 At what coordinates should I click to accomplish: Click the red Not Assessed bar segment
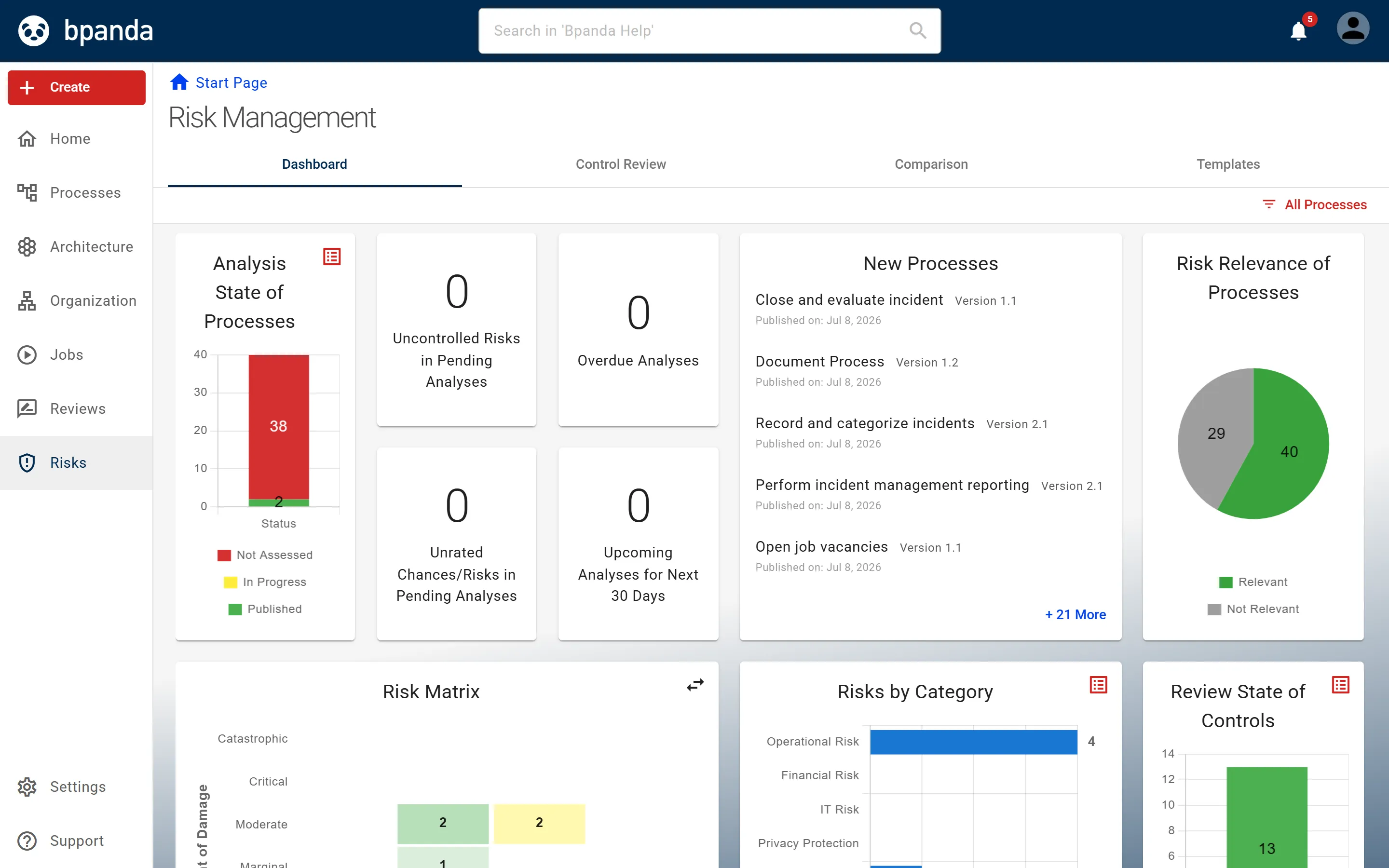coord(278,427)
